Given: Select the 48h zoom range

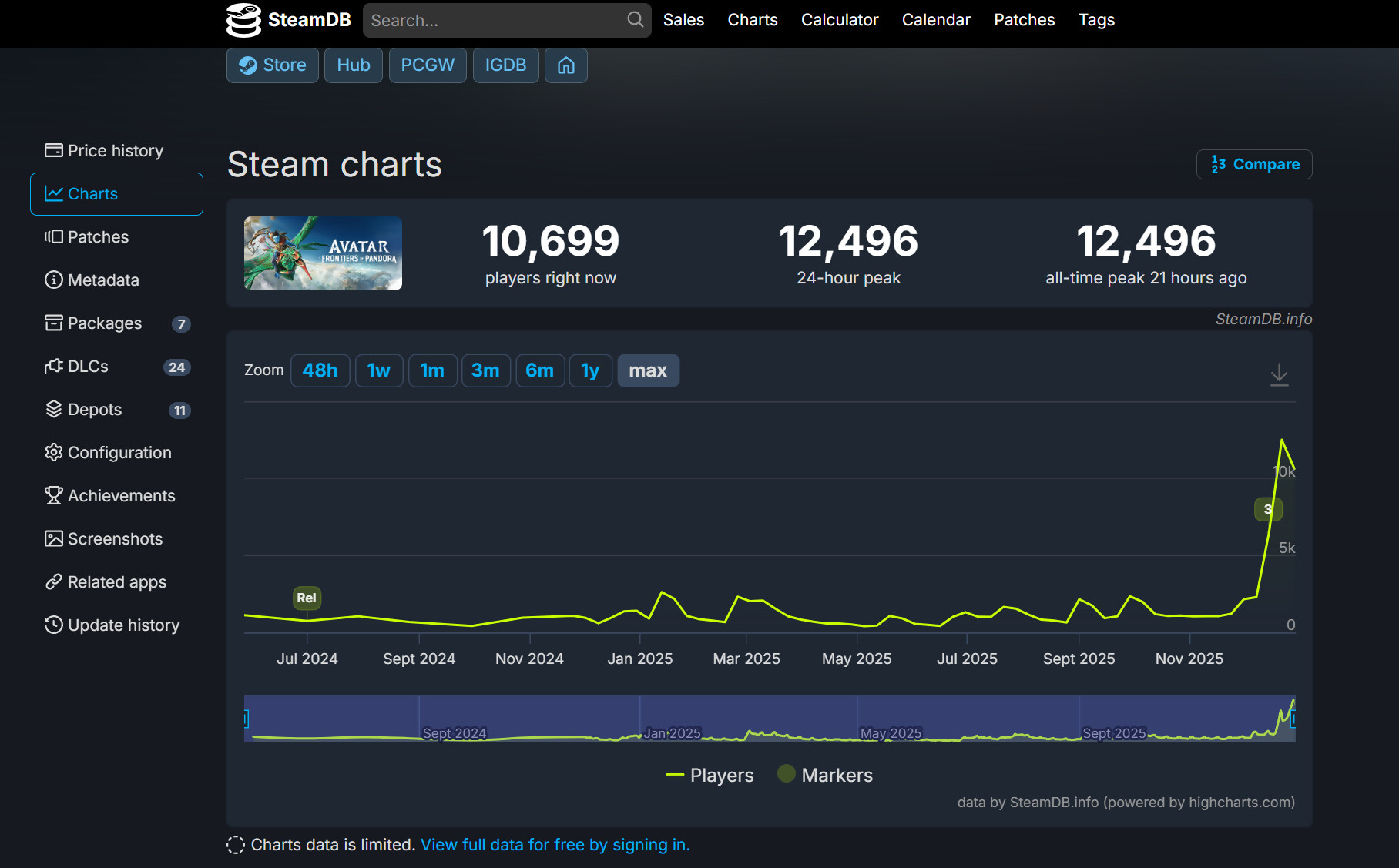Looking at the screenshot, I should (320, 371).
